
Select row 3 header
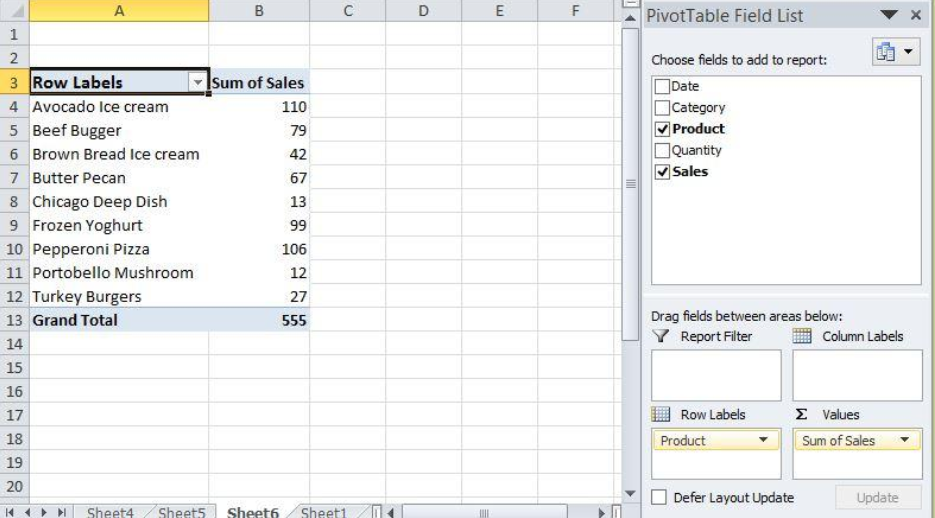coord(14,83)
